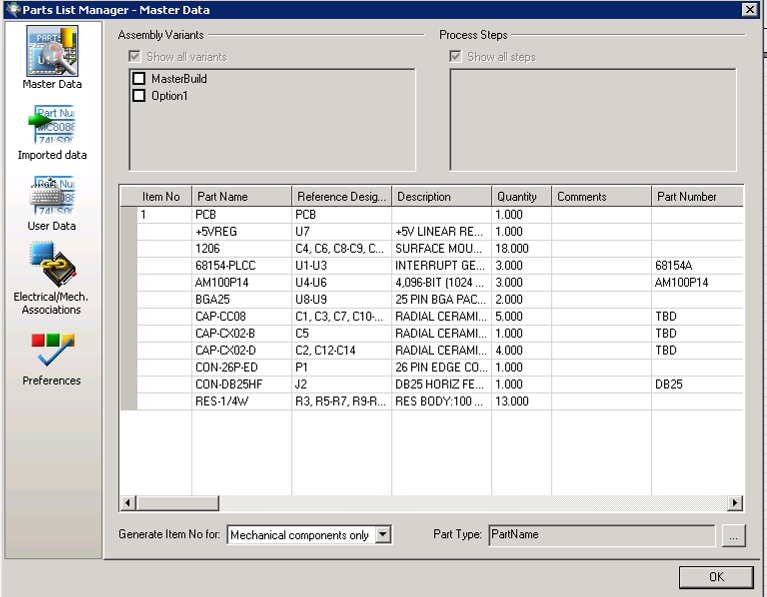This screenshot has width=767, height=597.
Task: Click the P1 reference designator cell
Action: click(341, 367)
